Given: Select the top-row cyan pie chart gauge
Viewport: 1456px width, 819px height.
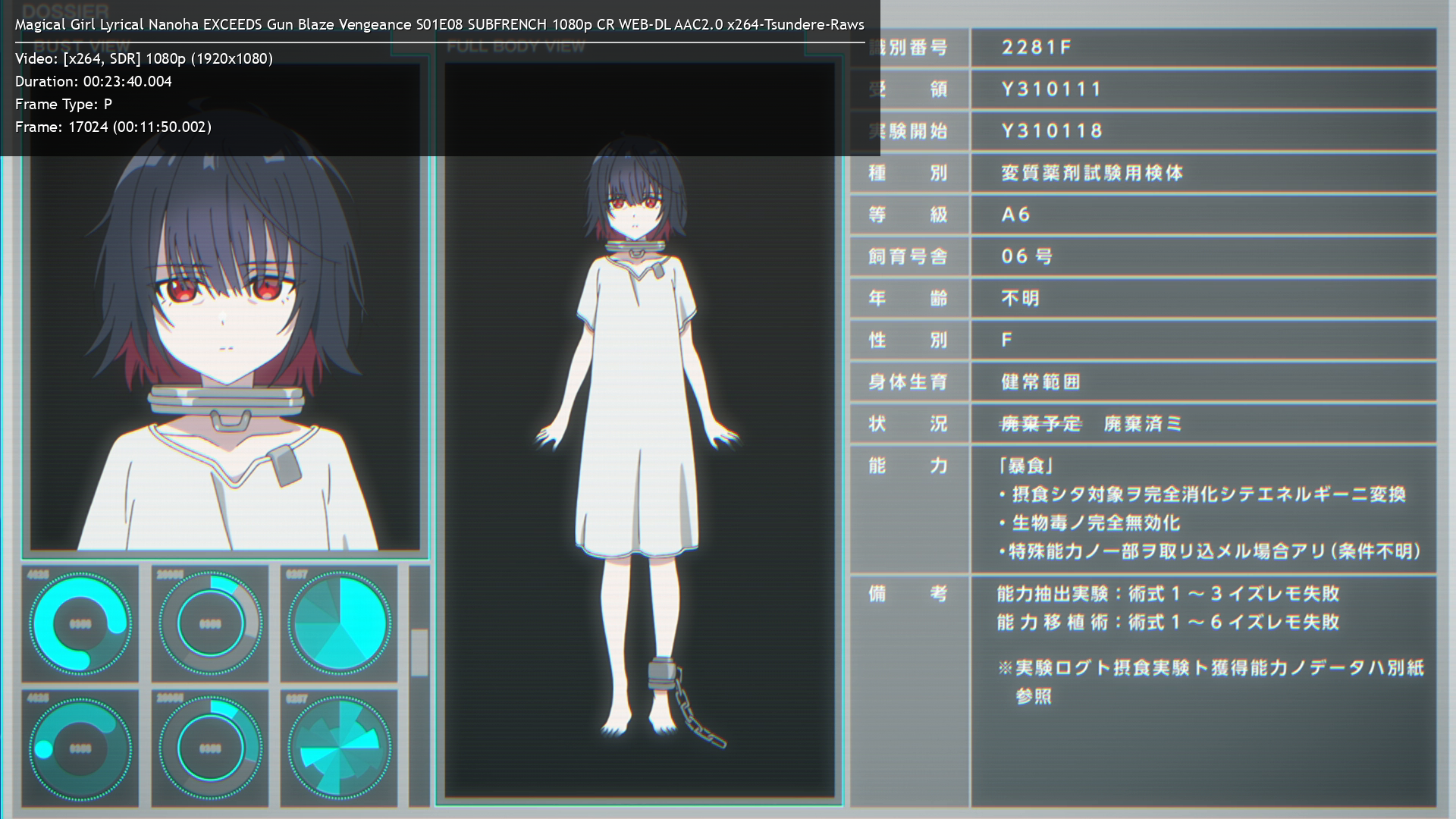Looking at the screenshot, I should click(x=339, y=623).
